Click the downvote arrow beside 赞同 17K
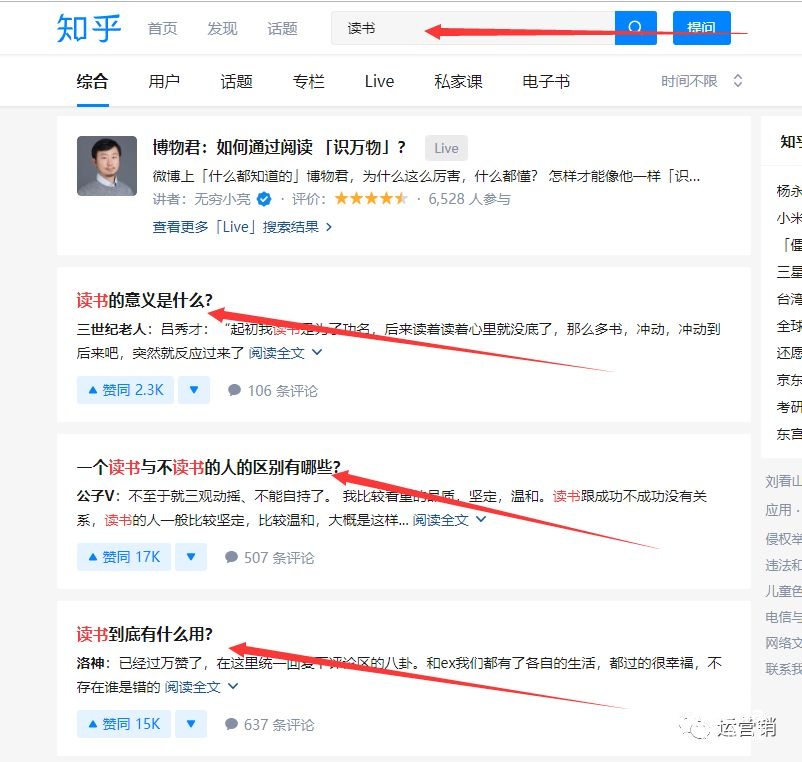802x762 pixels. (191, 557)
